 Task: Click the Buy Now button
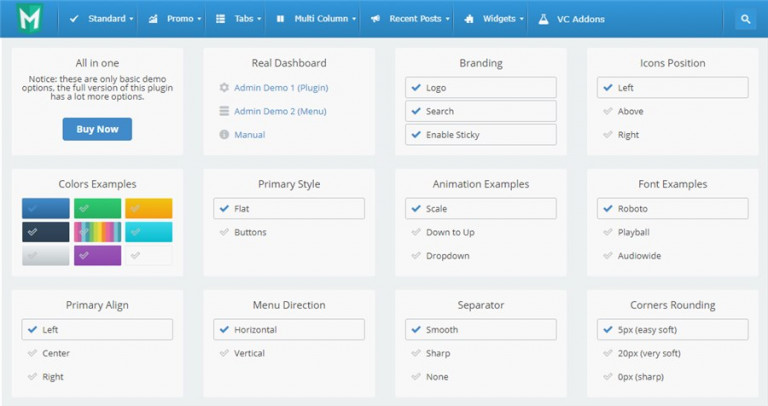(x=97, y=129)
